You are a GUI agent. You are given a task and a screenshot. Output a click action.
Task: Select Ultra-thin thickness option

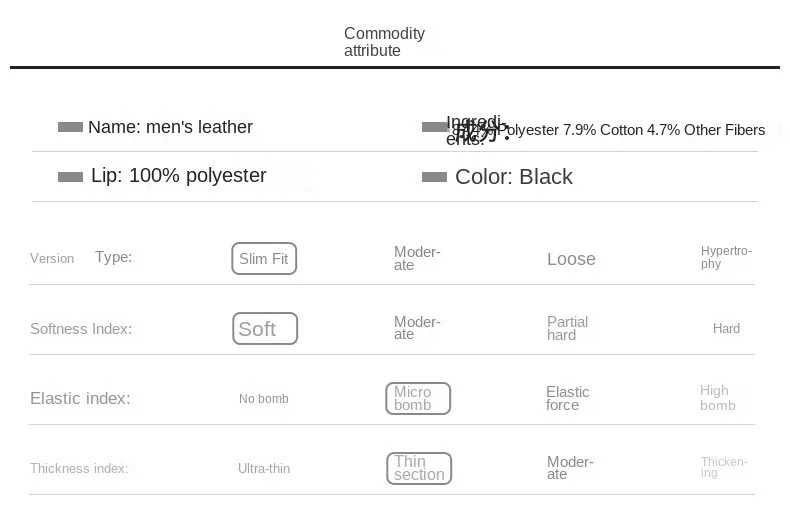[x=264, y=468]
